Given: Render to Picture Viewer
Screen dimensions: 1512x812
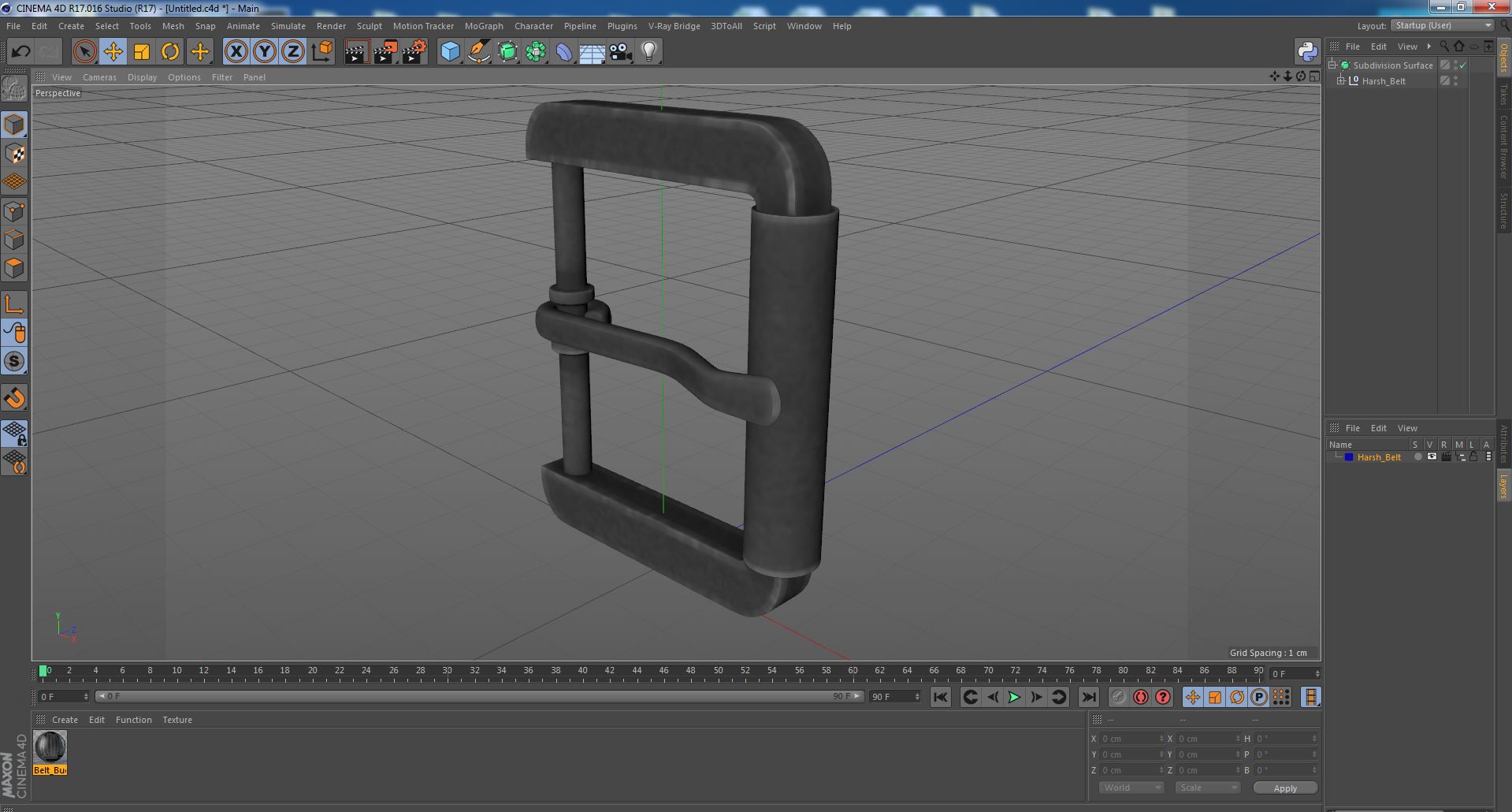Looking at the screenshot, I should 385,52.
